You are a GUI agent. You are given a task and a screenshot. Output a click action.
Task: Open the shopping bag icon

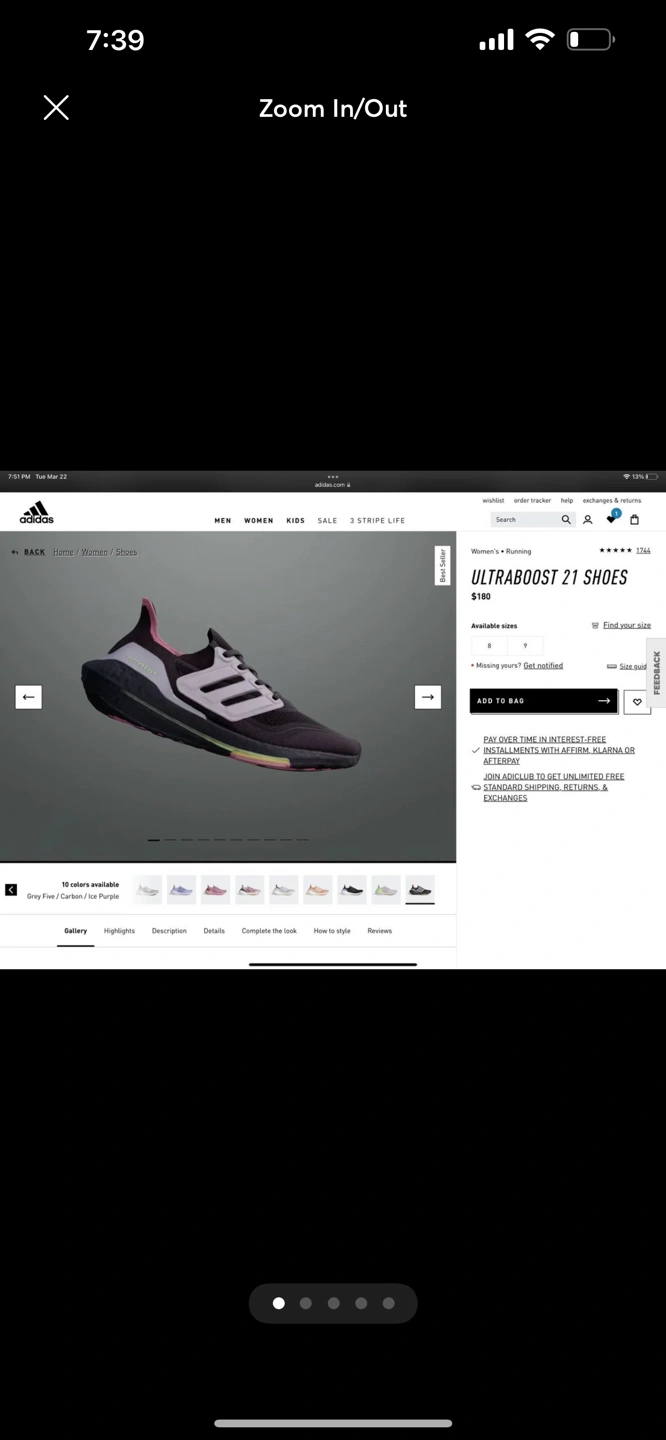[x=634, y=520]
